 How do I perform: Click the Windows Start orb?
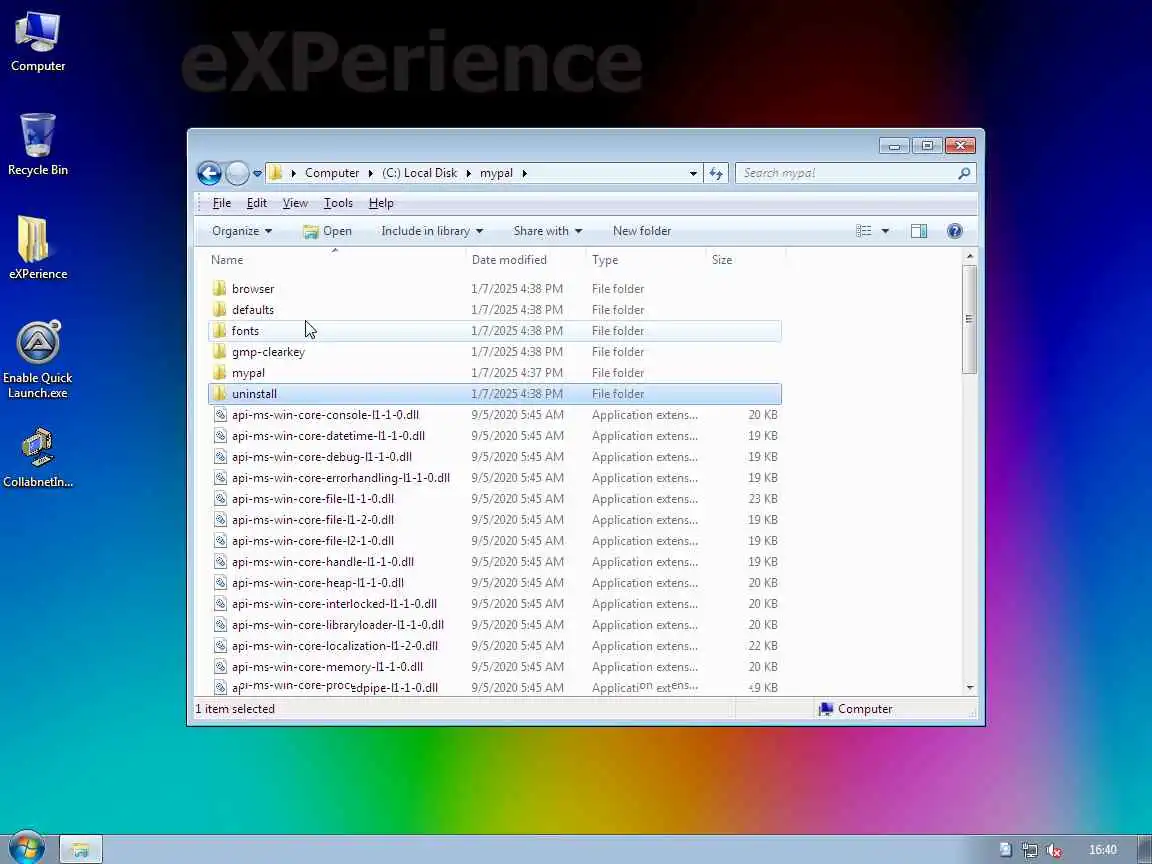pos(27,849)
